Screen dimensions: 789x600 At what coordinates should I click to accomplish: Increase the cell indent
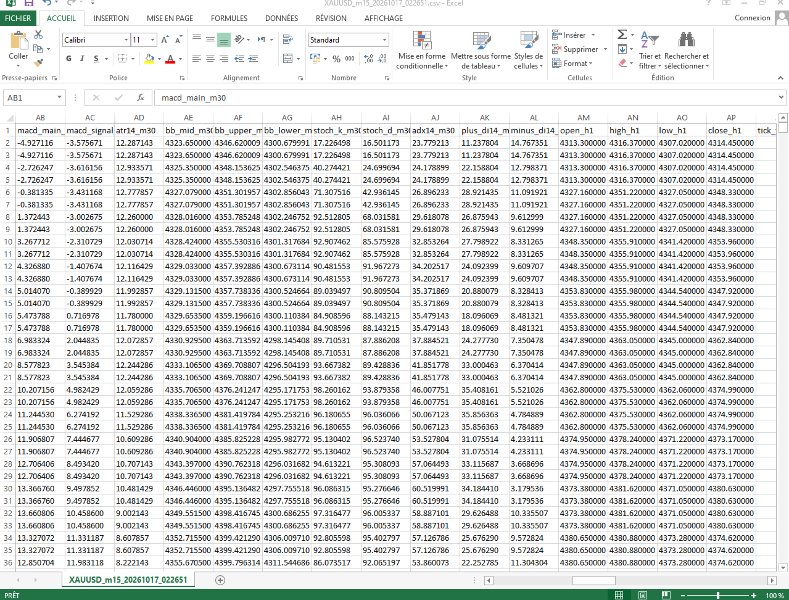(x=254, y=59)
